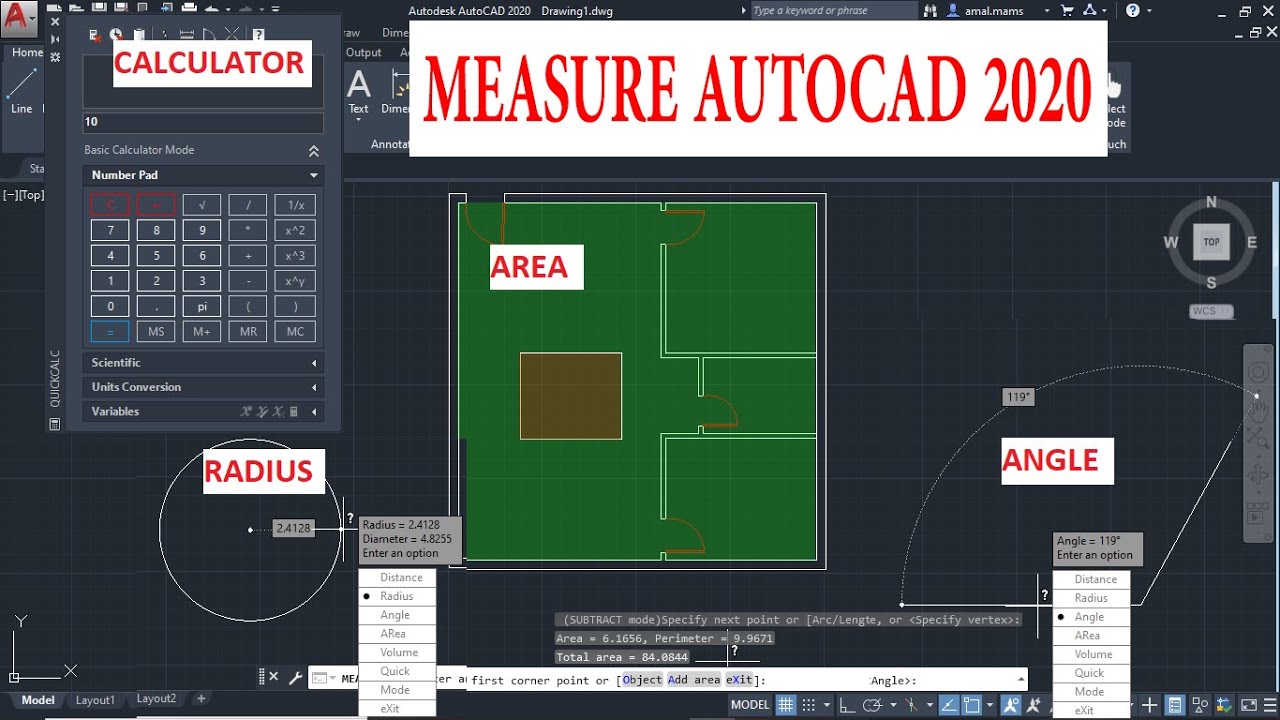Select Radius option in left measure menu
1280x720 pixels.
tap(397, 596)
